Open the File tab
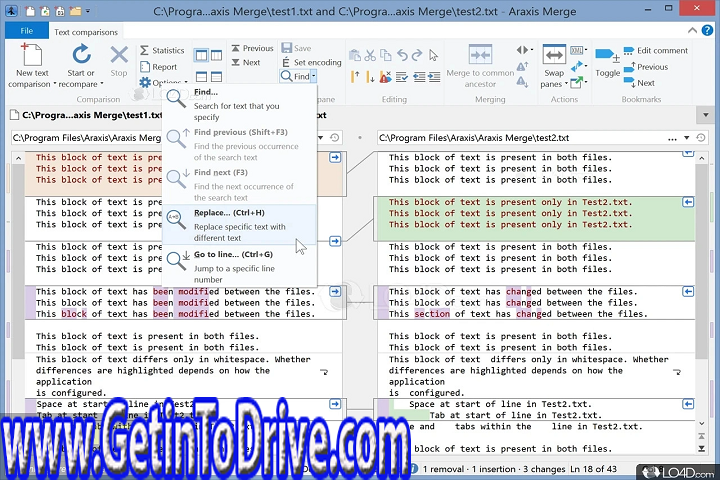 (27, 31)
